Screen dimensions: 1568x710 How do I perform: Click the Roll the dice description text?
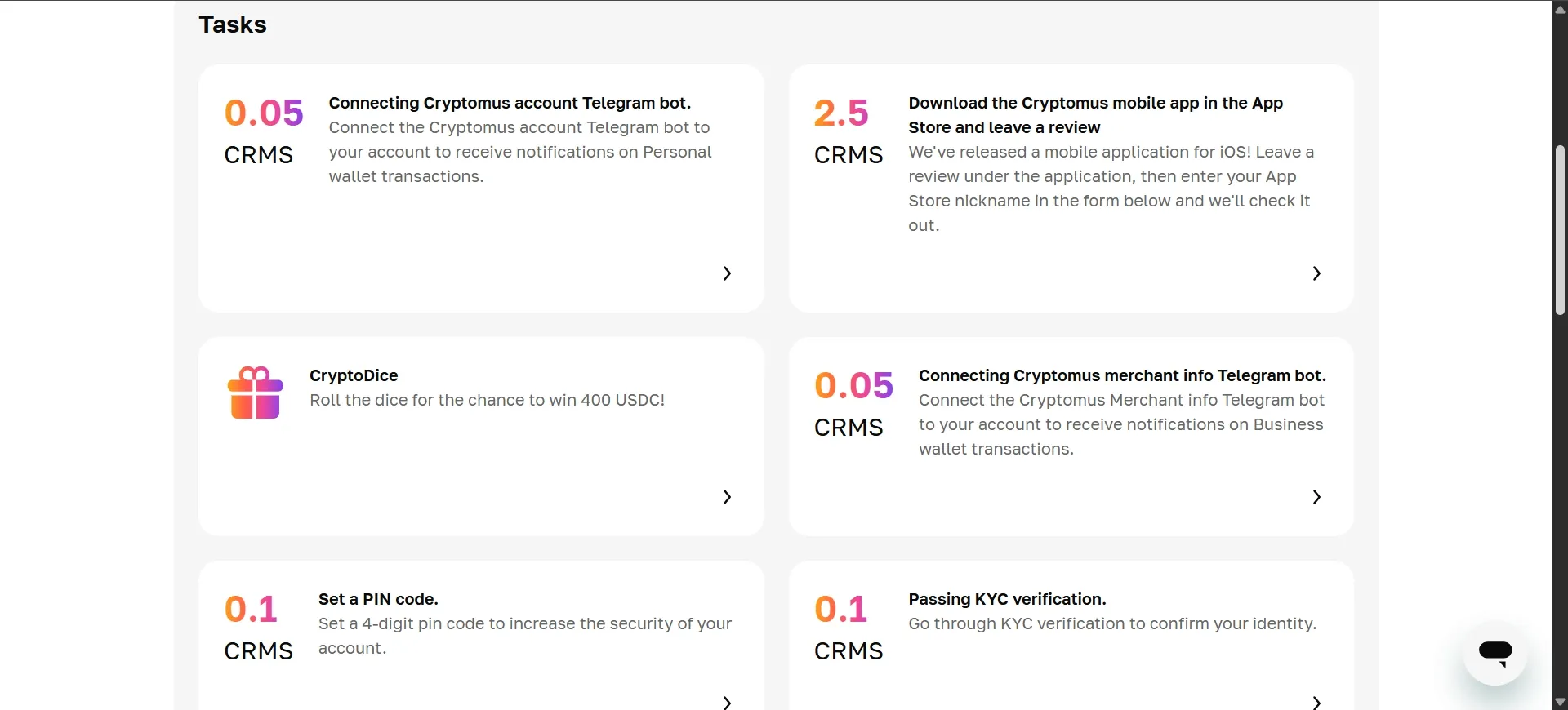click(x=487, y=400)
